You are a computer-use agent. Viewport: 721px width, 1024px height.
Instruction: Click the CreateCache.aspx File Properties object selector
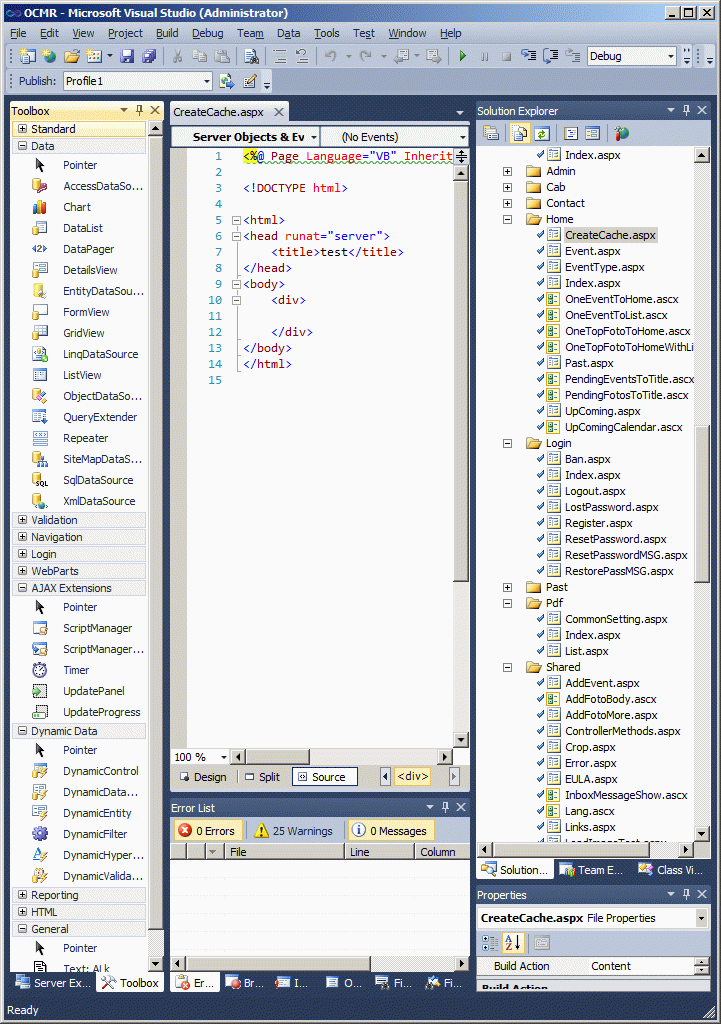click(x=592, y=918)
